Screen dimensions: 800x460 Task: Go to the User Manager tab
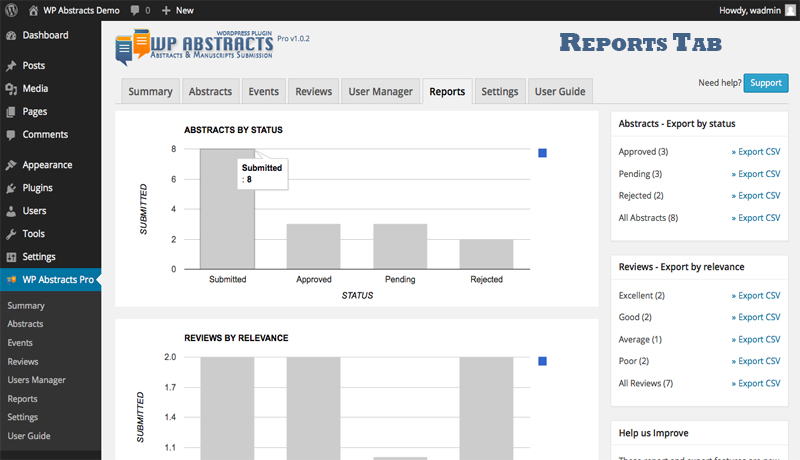coord(381,91)
